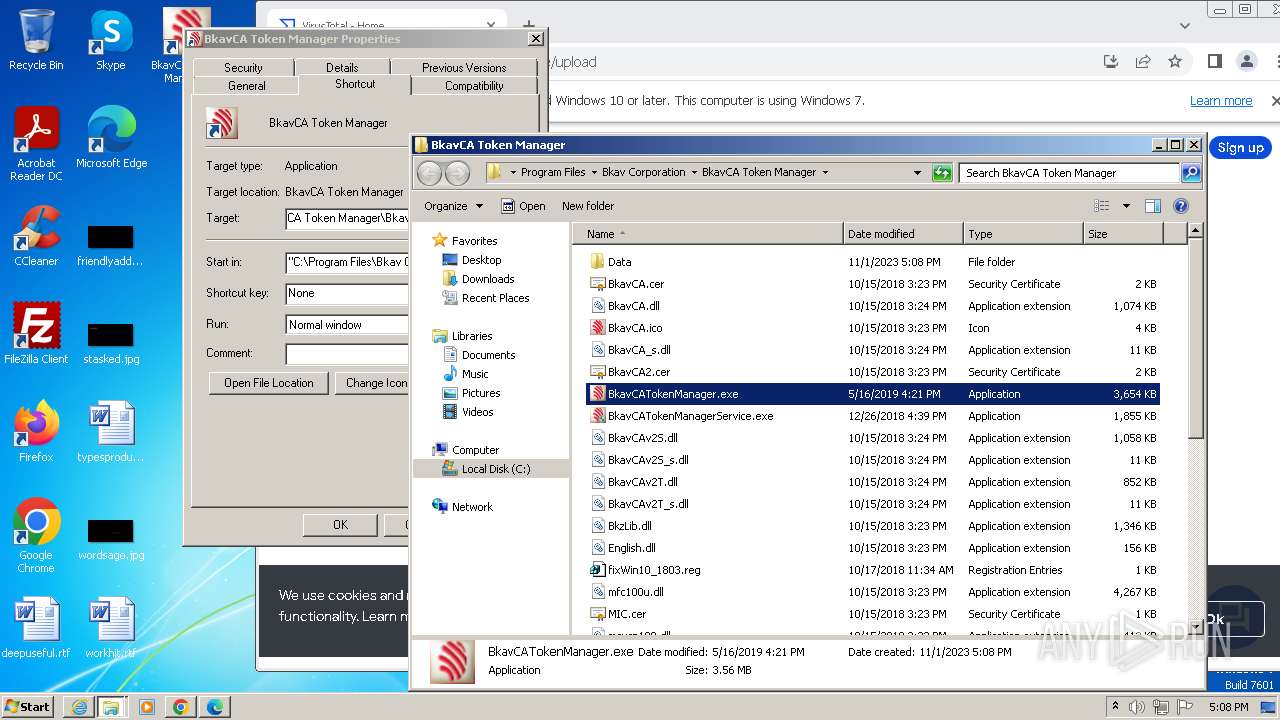Toggle the preview pane icon in Explorer
1280x720 pixels.
click(x=1153, y=206)
